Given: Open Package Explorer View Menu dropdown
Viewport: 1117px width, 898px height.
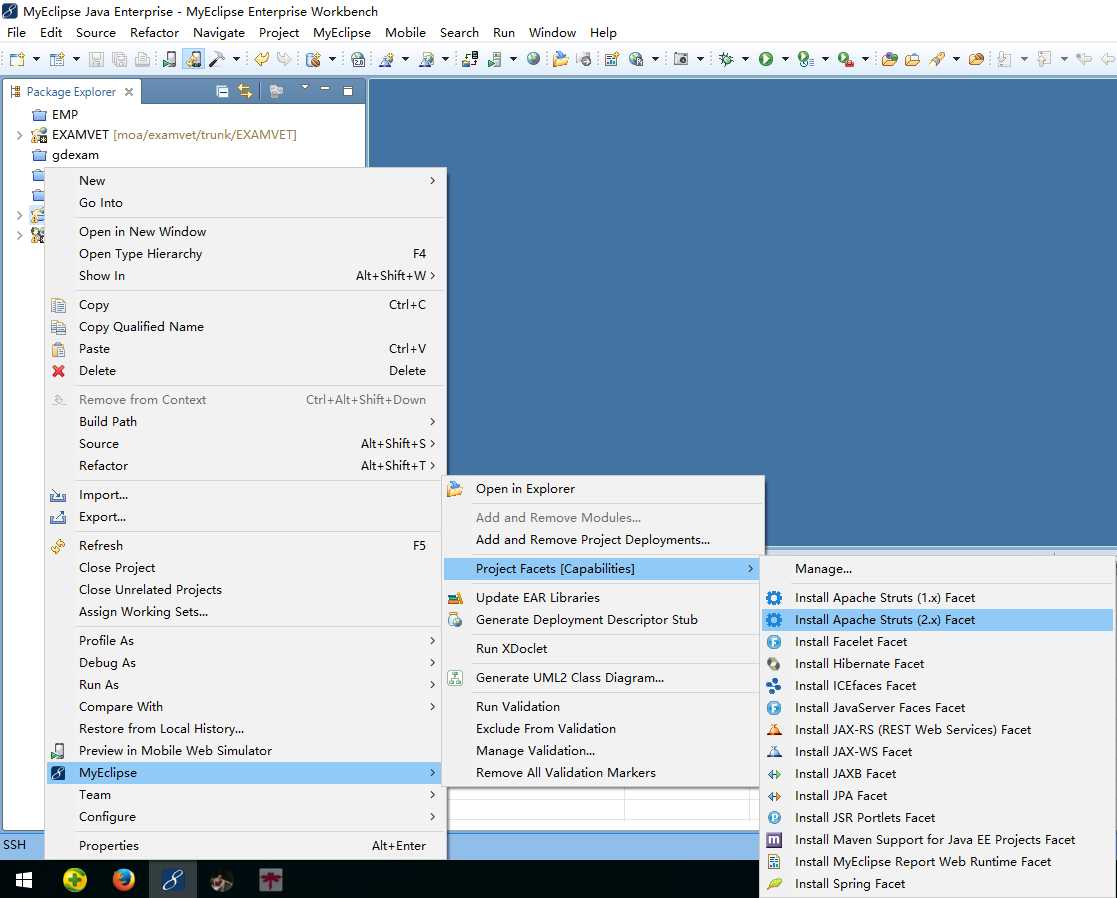Looking at the screenshot, I should click(x=304, y=88).
